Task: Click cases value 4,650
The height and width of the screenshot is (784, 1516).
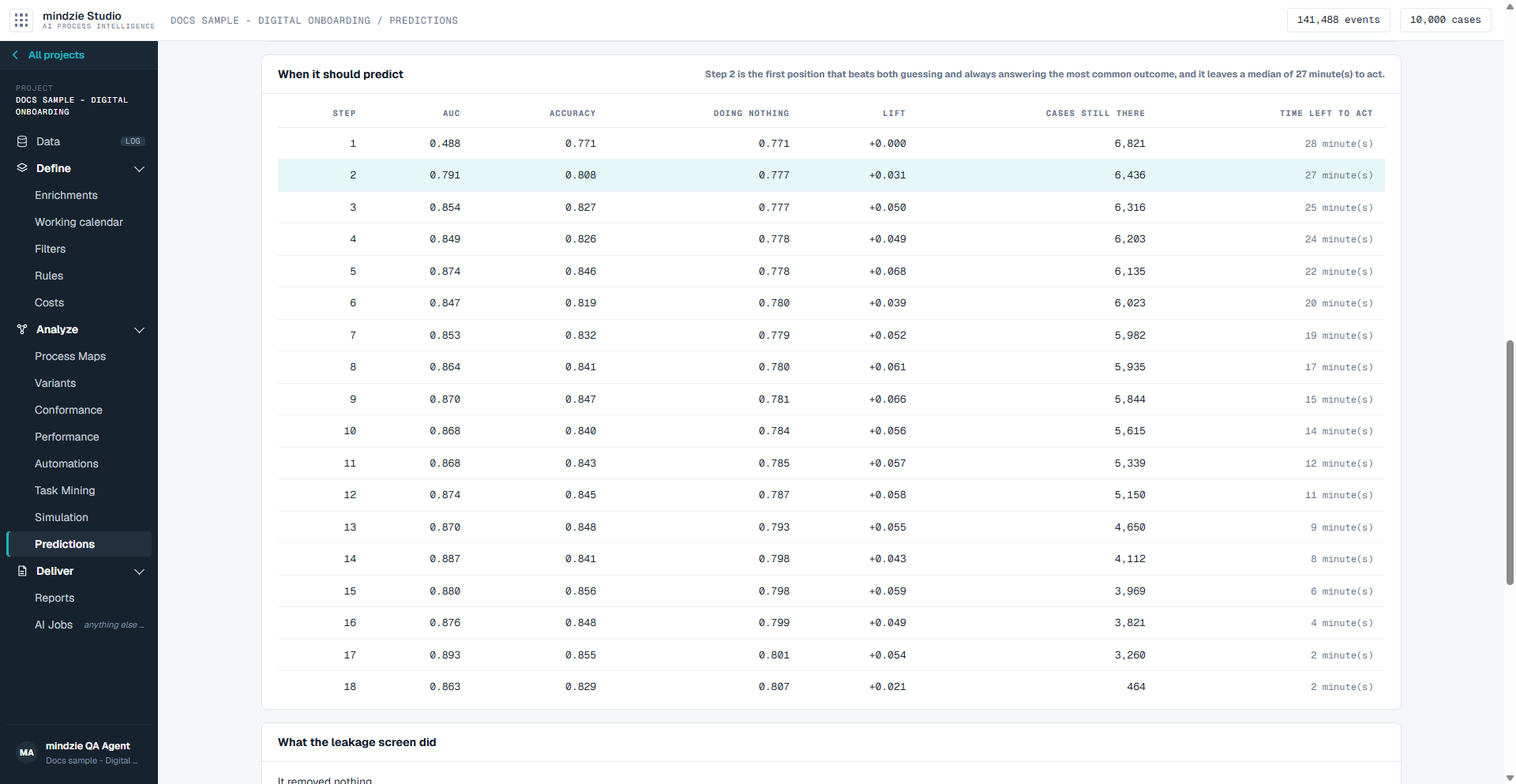Action: (x=1130, y=527)
